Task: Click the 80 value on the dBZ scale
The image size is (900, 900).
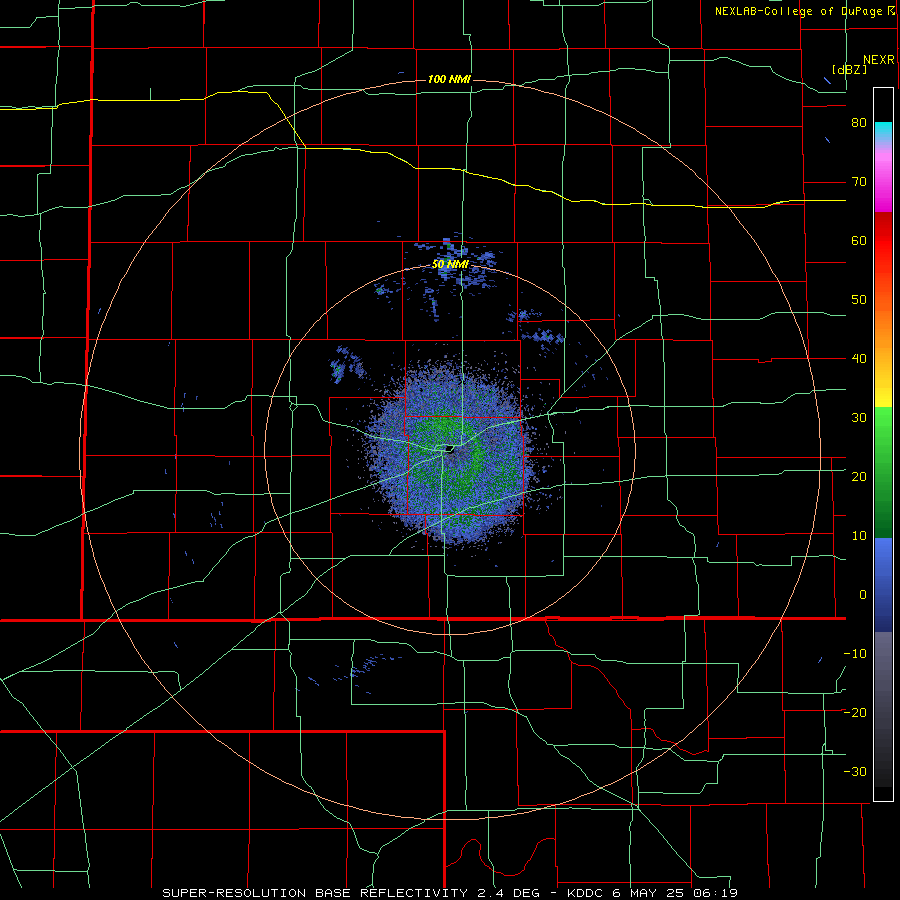Action: click(x=859, y=123)
